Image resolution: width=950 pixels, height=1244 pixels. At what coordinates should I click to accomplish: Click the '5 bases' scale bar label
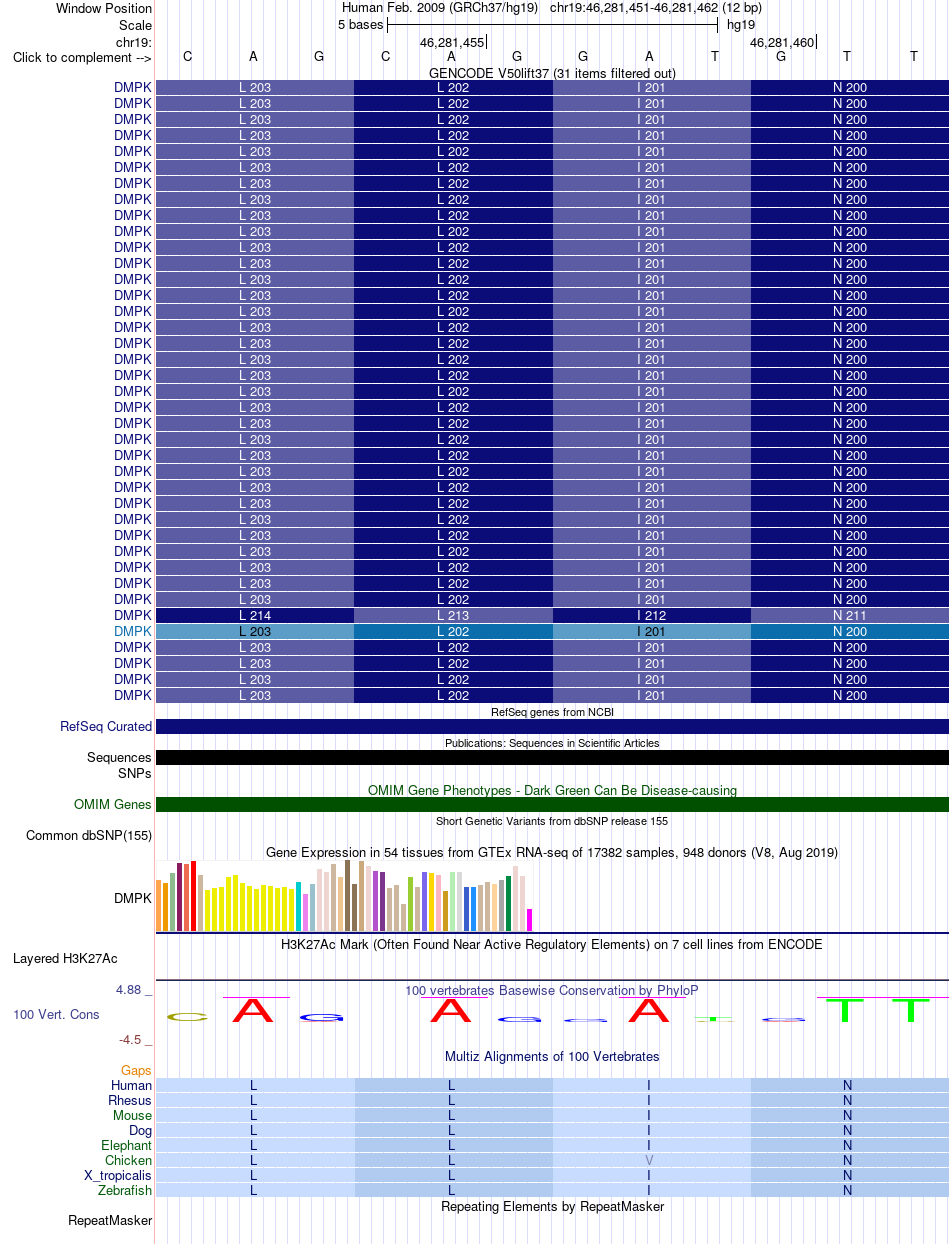[360, 24]
